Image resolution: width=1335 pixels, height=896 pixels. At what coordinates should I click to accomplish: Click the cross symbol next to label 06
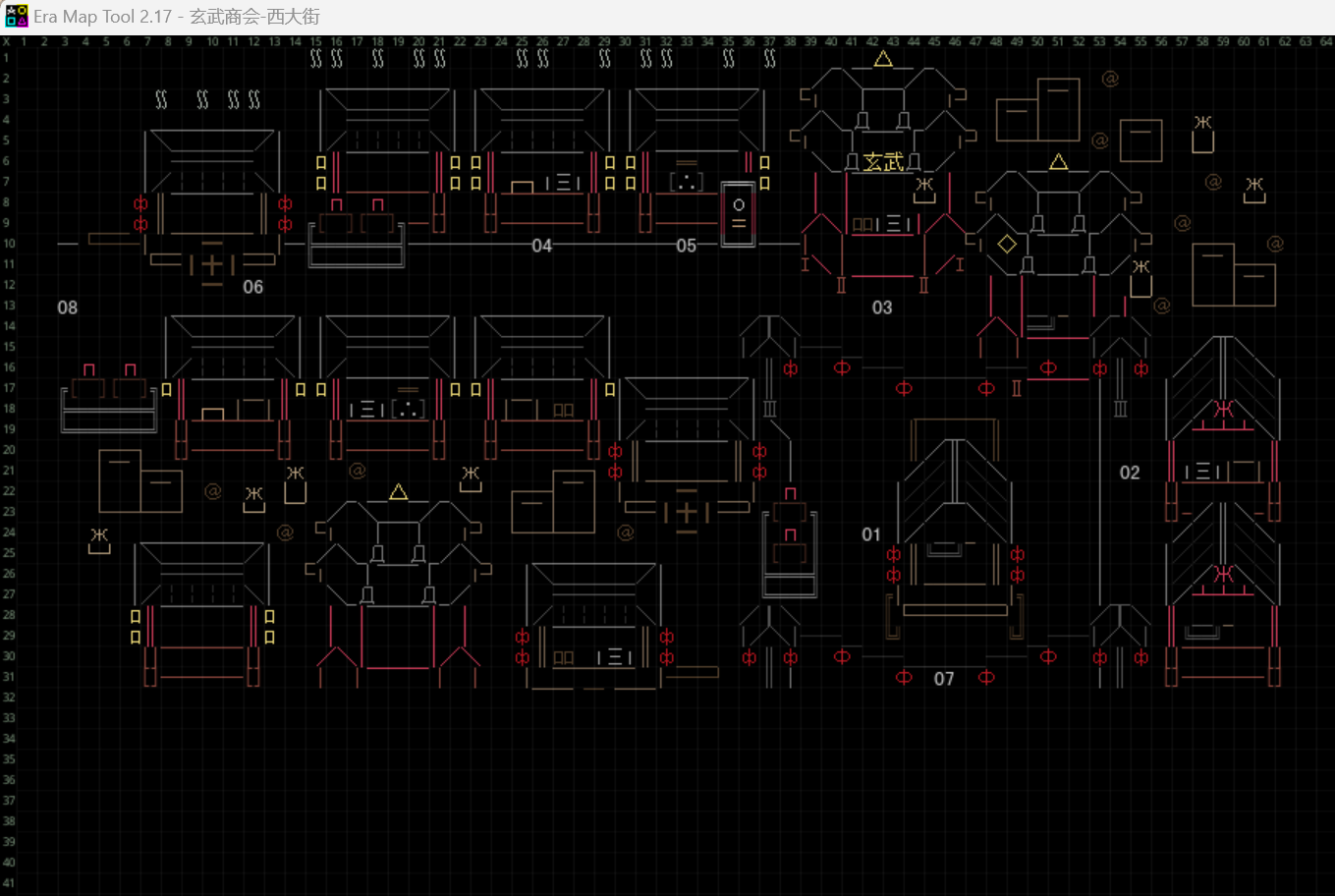[x=212, y=264]
